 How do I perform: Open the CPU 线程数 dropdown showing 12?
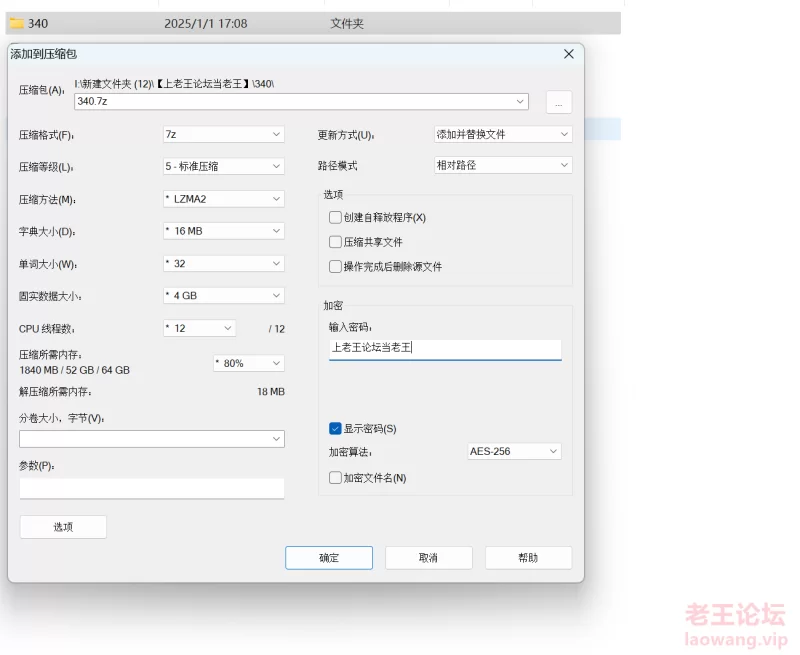pyautogui.click(x=199, y=329)
